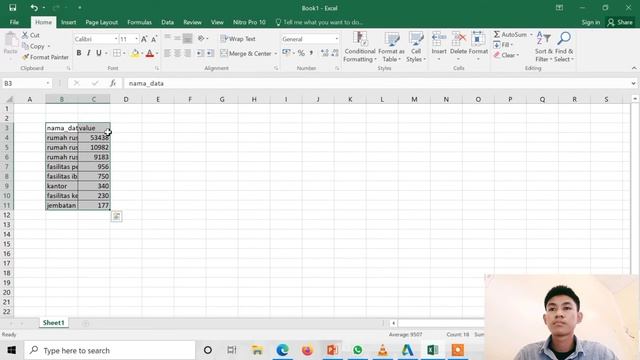Expand the formula bar

tap(633, 83)
